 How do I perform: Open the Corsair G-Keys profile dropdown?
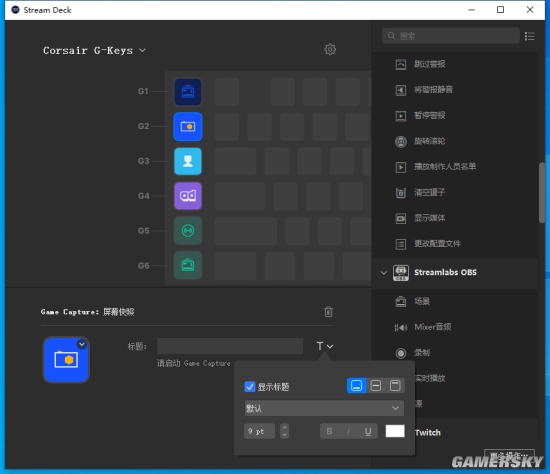tap(94, 51)
